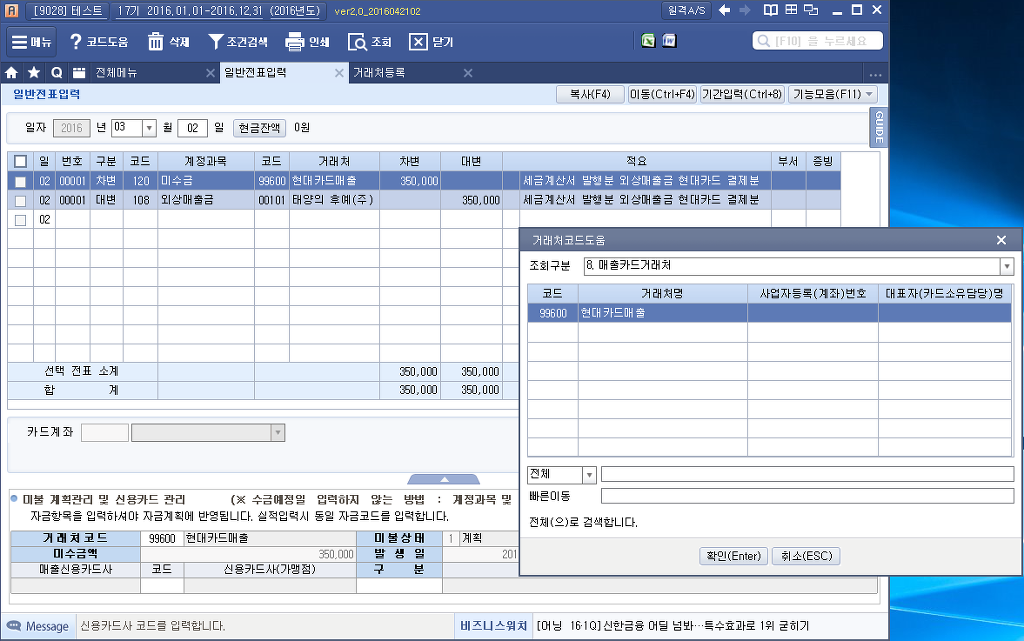Toggle the select-all checkbox in grid header

coord(20,161)
